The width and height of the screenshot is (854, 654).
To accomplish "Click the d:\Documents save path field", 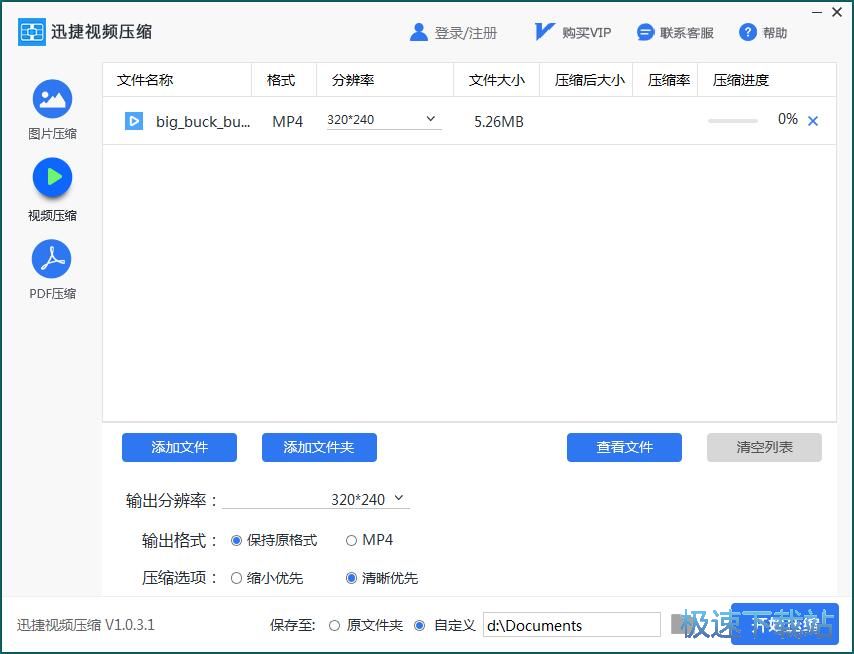I will 571,626.
